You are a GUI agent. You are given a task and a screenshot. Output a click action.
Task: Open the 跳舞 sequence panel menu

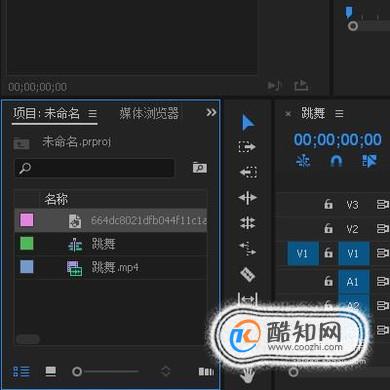(x=339, y=114)
